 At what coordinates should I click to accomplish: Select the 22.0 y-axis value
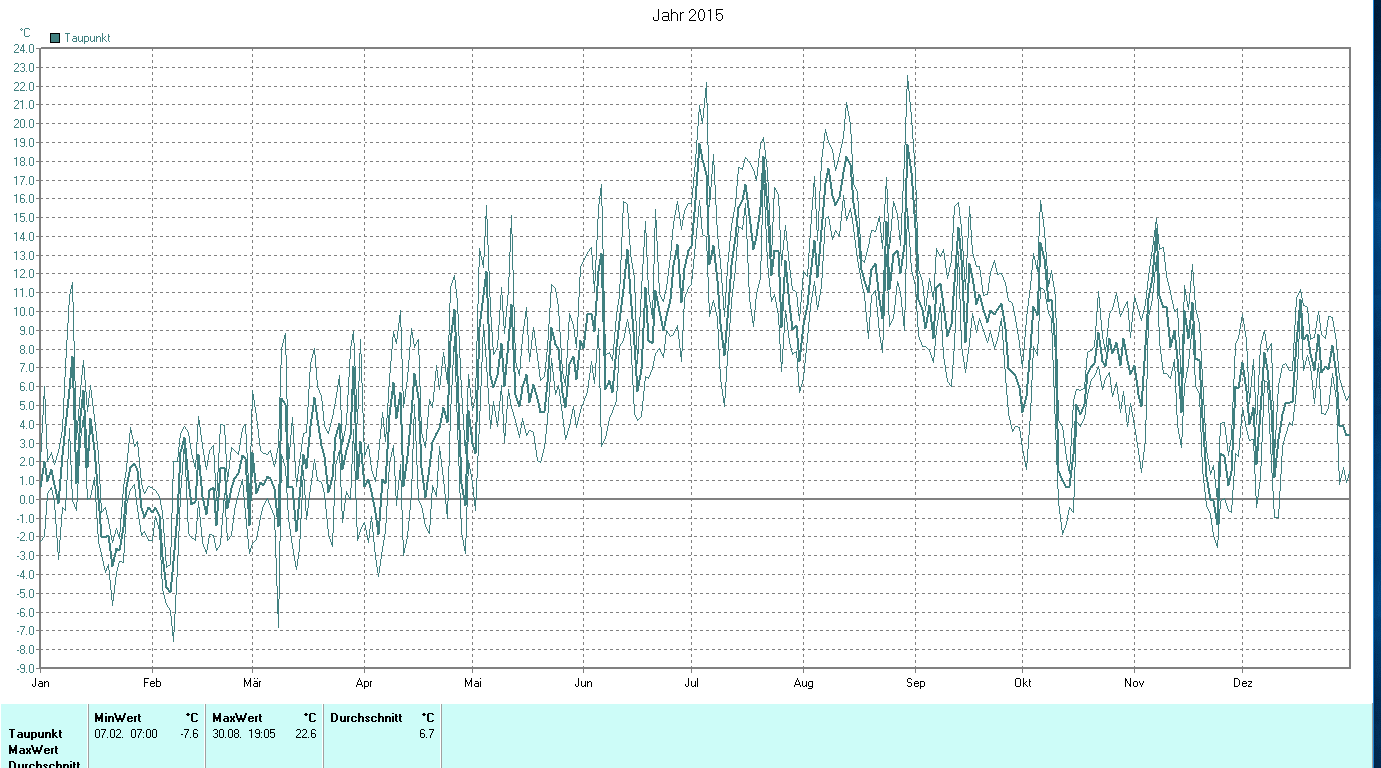point(24,86)
